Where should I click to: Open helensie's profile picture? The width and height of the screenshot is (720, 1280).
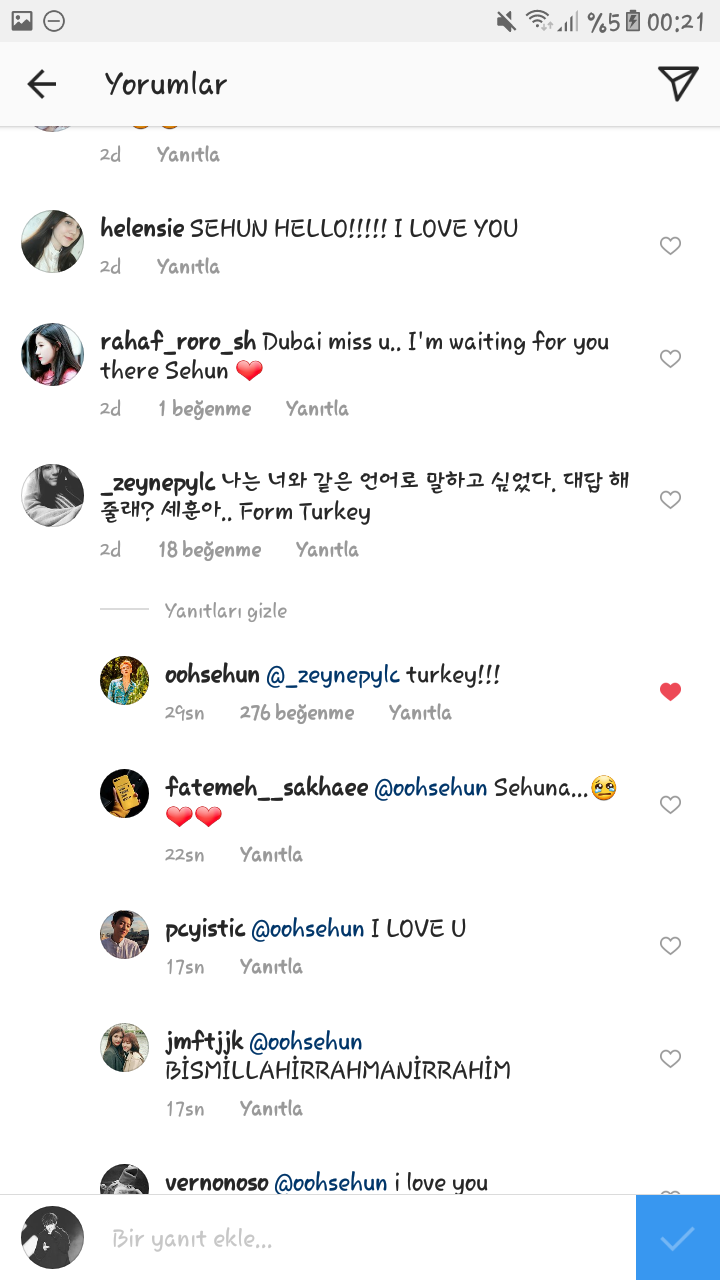point(52,241)
